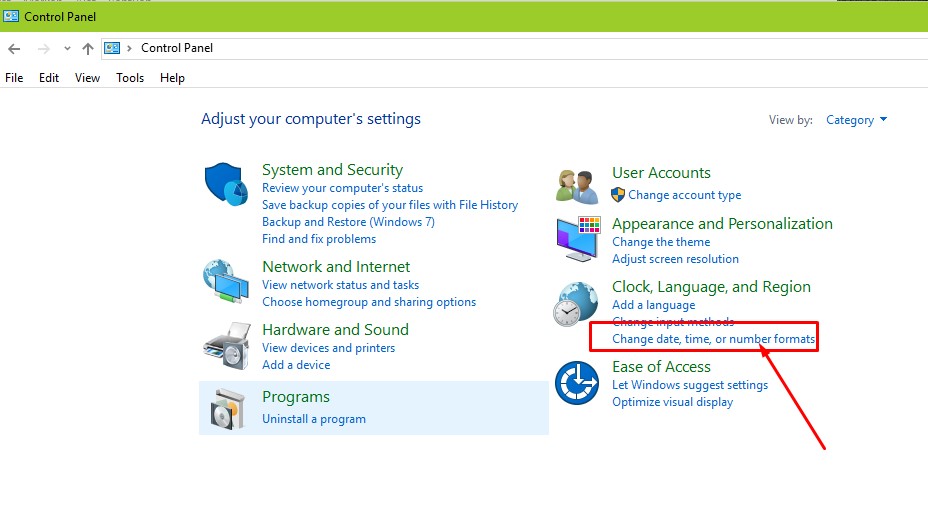Open Ease of Access category heading
Image resolution: width=928 pixels, height=510 pixels.
[661, 367]
